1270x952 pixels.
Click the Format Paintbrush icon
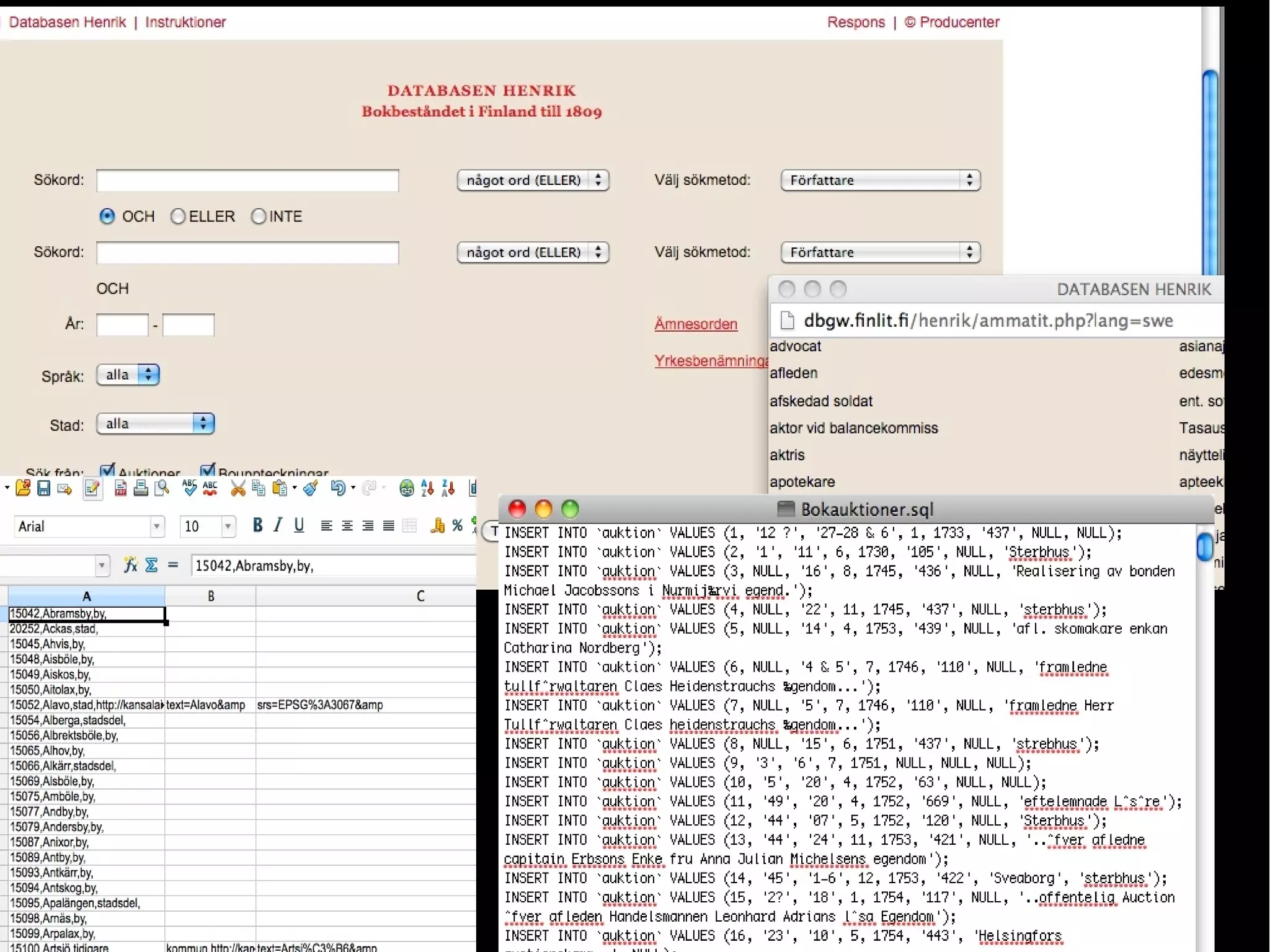tap(311, 489)
